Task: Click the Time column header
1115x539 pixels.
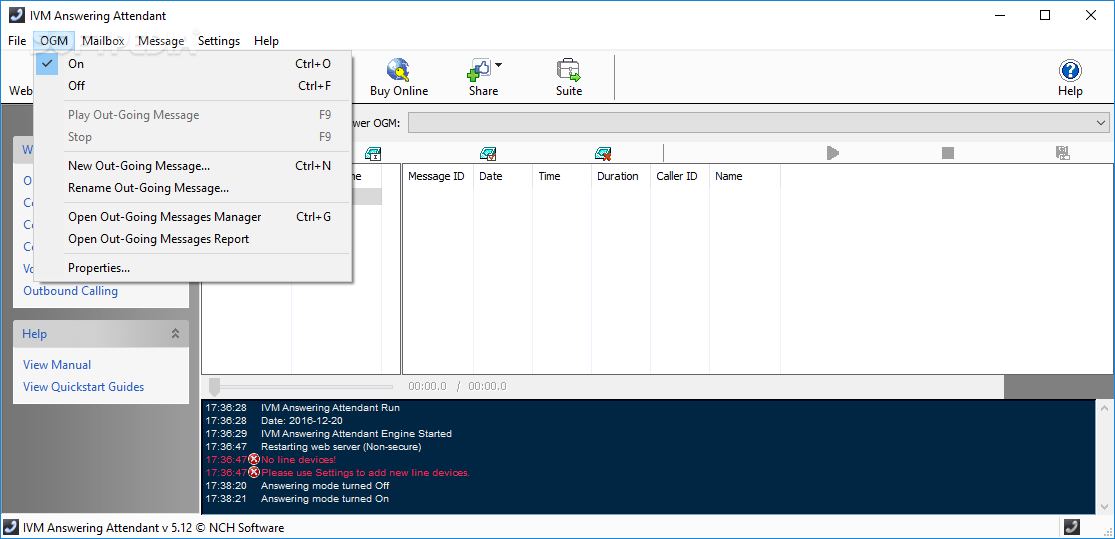Action: click(x=562, y=176)
